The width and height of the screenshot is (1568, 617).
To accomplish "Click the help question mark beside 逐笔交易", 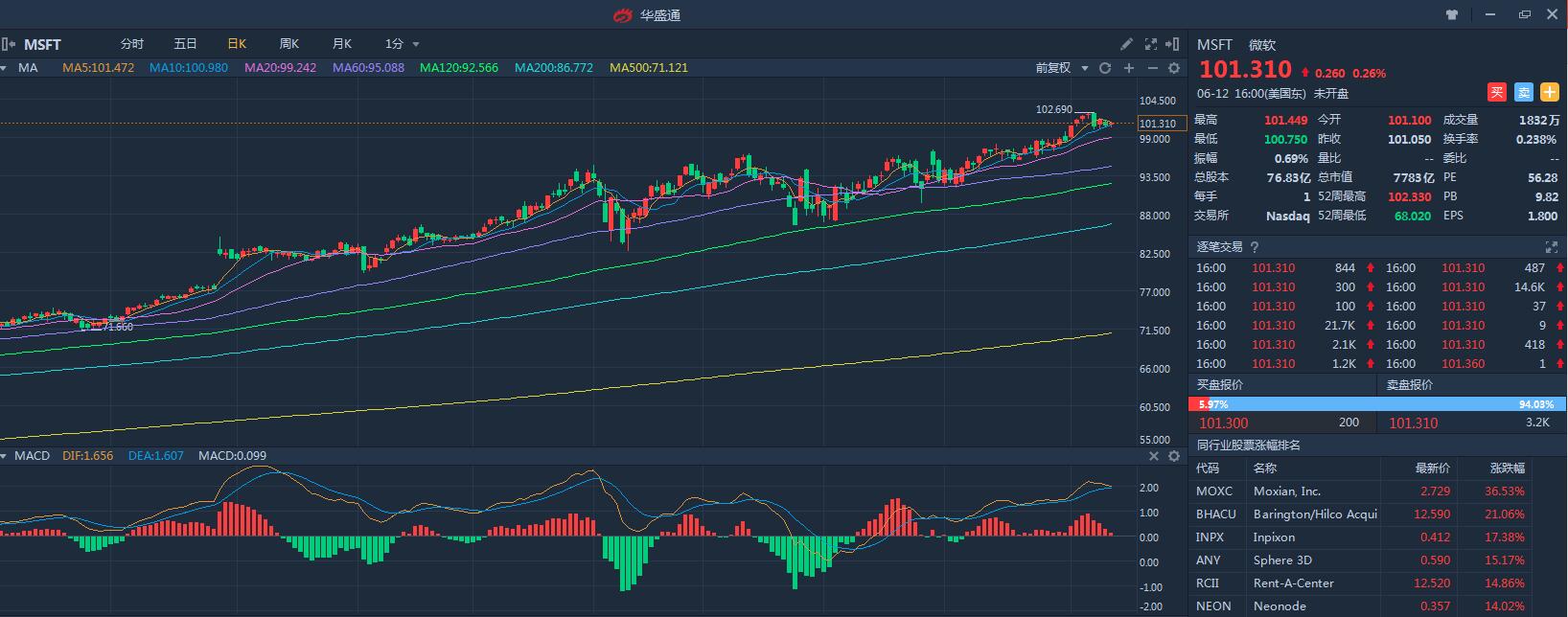I will pyautogui.click(x=1255, y=247).
